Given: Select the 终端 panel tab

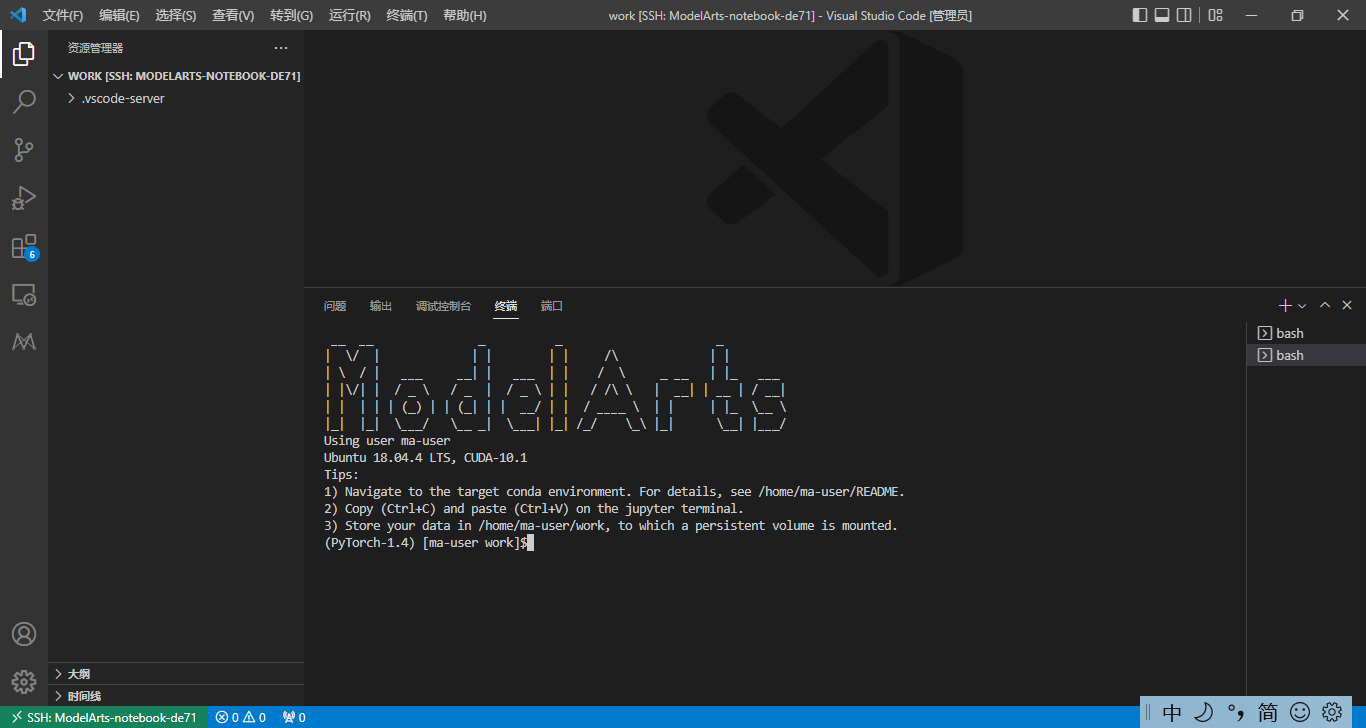Looking at the screenshot, I should 506,306.
